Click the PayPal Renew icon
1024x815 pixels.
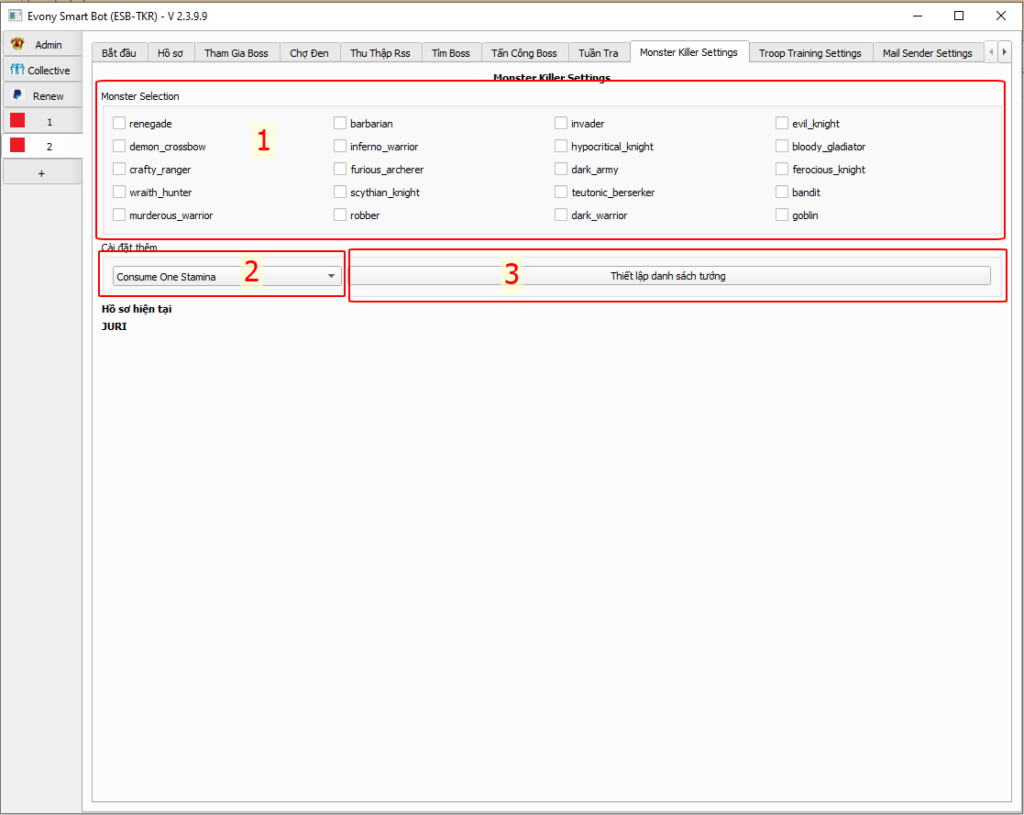17,96
